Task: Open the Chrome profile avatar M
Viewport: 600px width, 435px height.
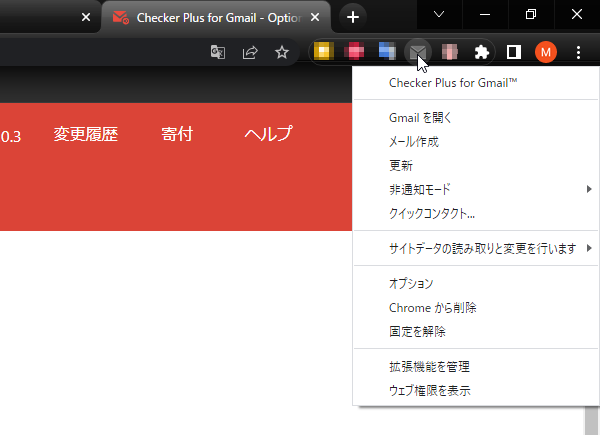Action: (545, 52)
